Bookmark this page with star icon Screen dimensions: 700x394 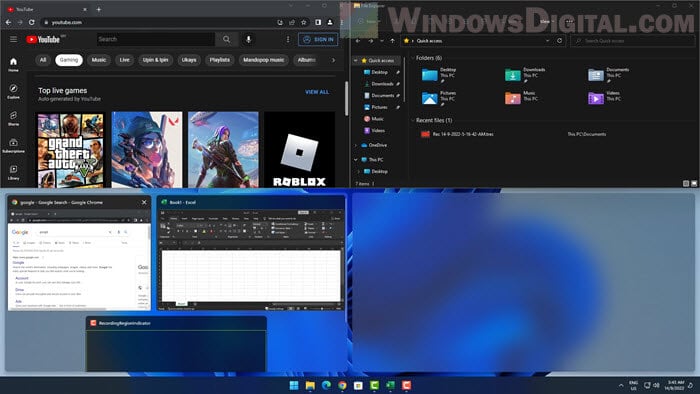304,22
